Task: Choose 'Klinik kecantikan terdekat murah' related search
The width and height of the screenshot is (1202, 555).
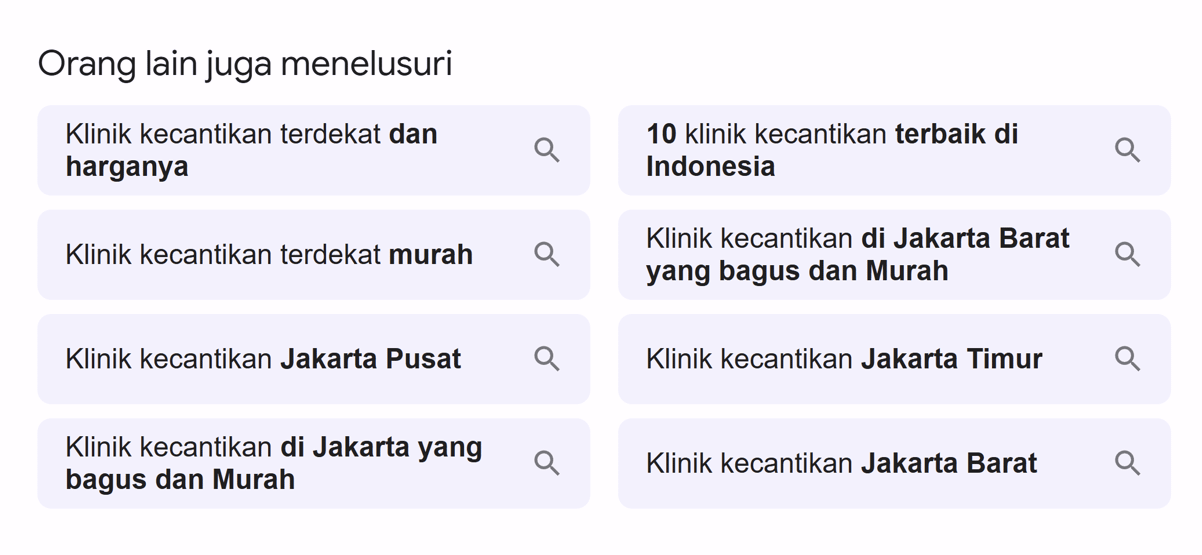Action: click(x=314, y=254)
